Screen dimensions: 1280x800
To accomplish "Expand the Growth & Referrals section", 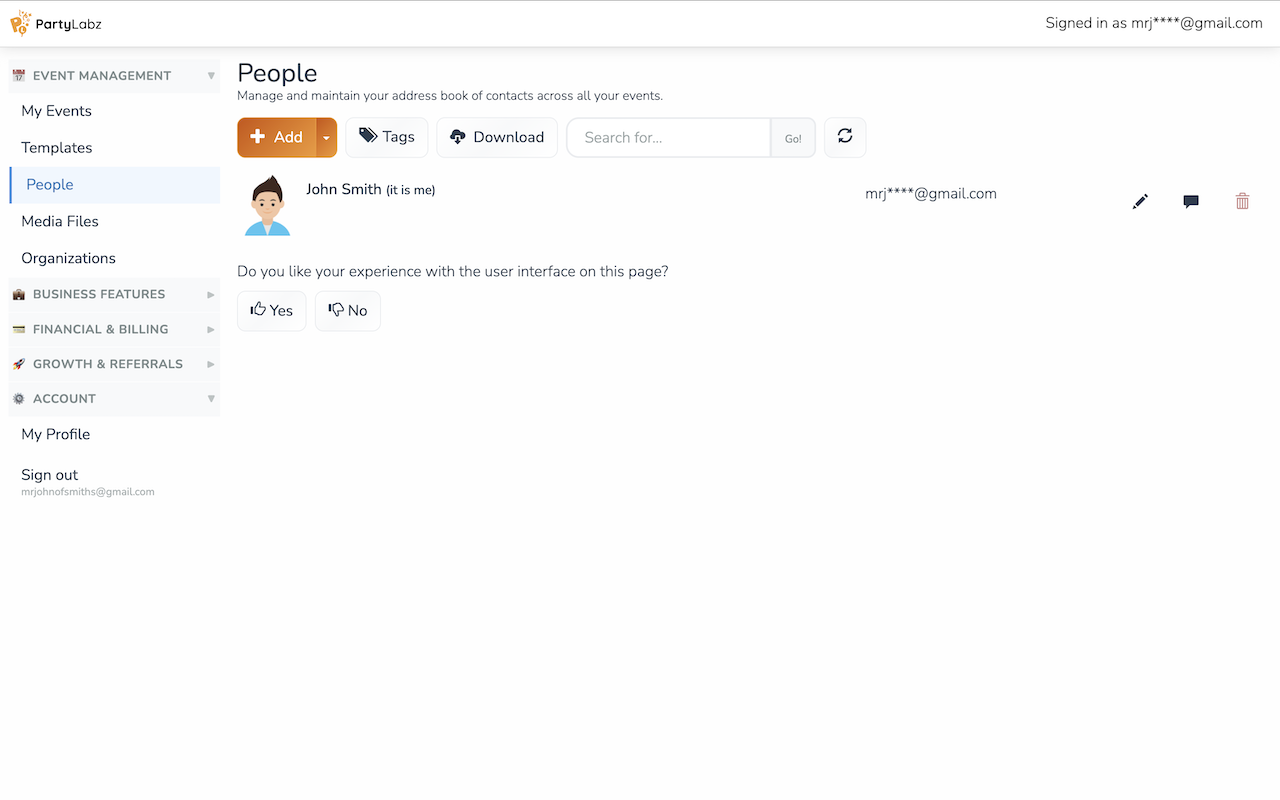I will tap(114, 364).
